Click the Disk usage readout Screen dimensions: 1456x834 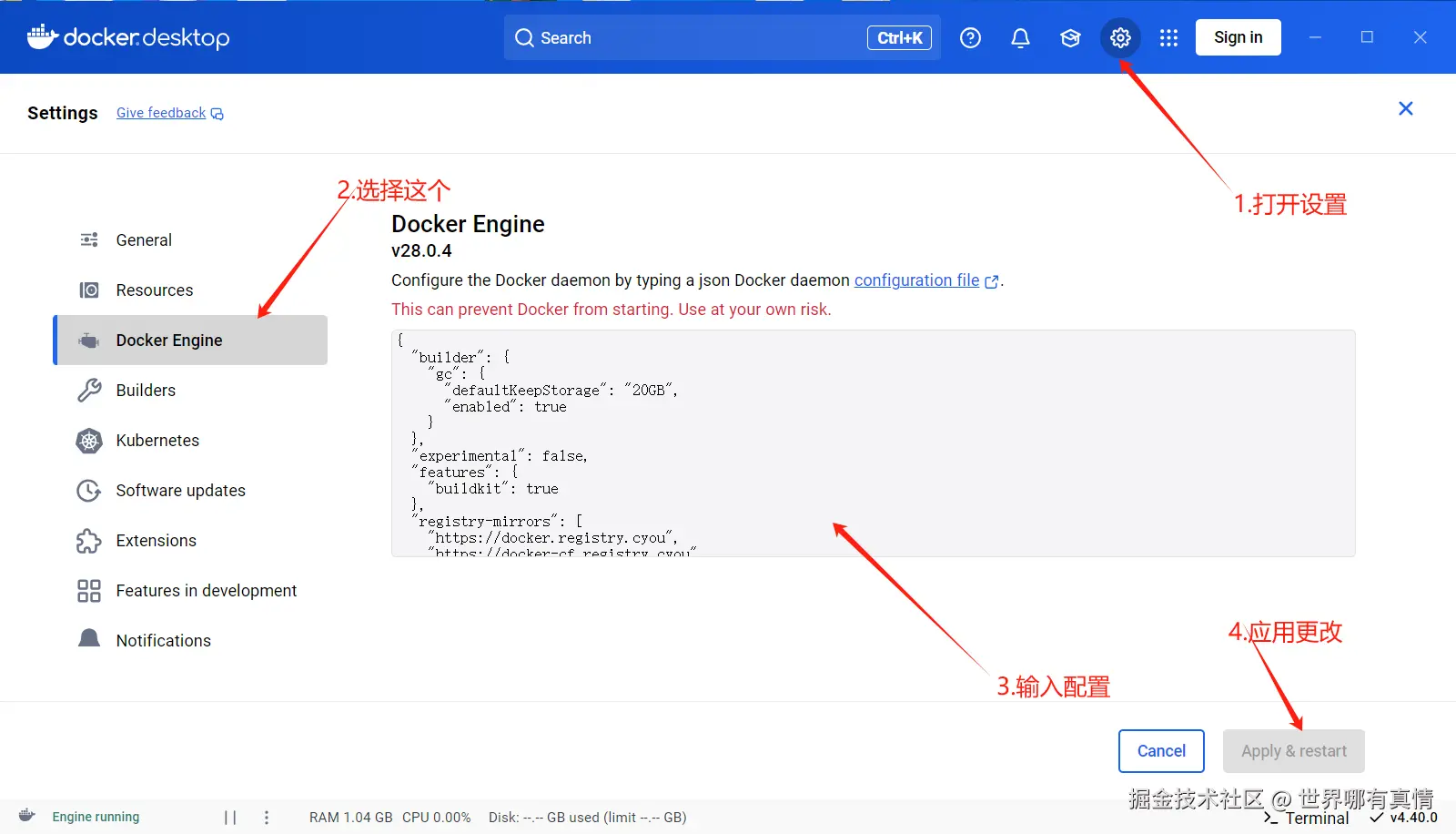[x=588, y=818]
